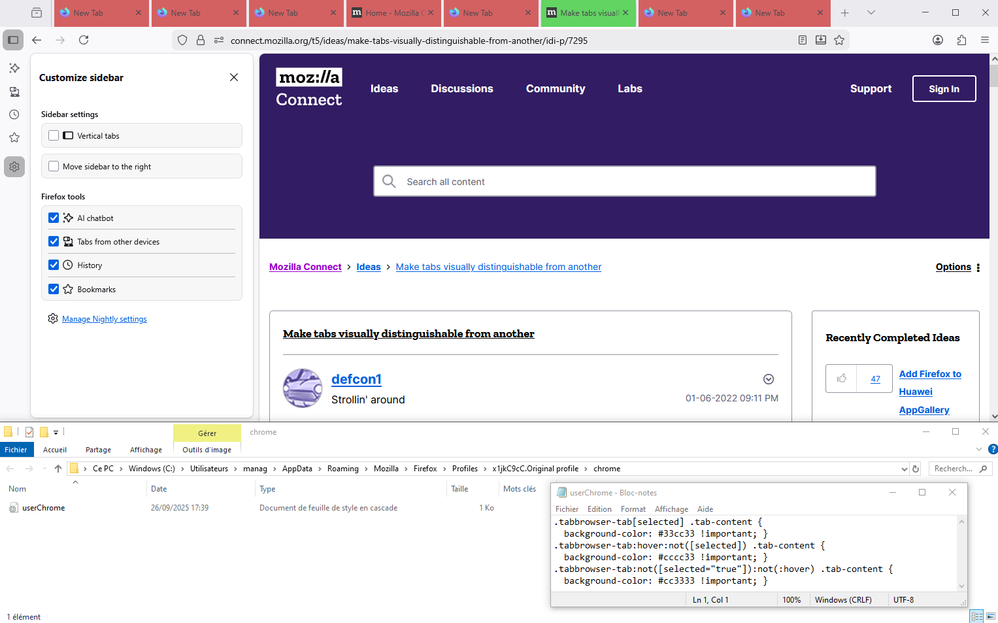Uncheck the Bookmarks tool checkbox
Screen dimensions: 998x623
point(53,289)
